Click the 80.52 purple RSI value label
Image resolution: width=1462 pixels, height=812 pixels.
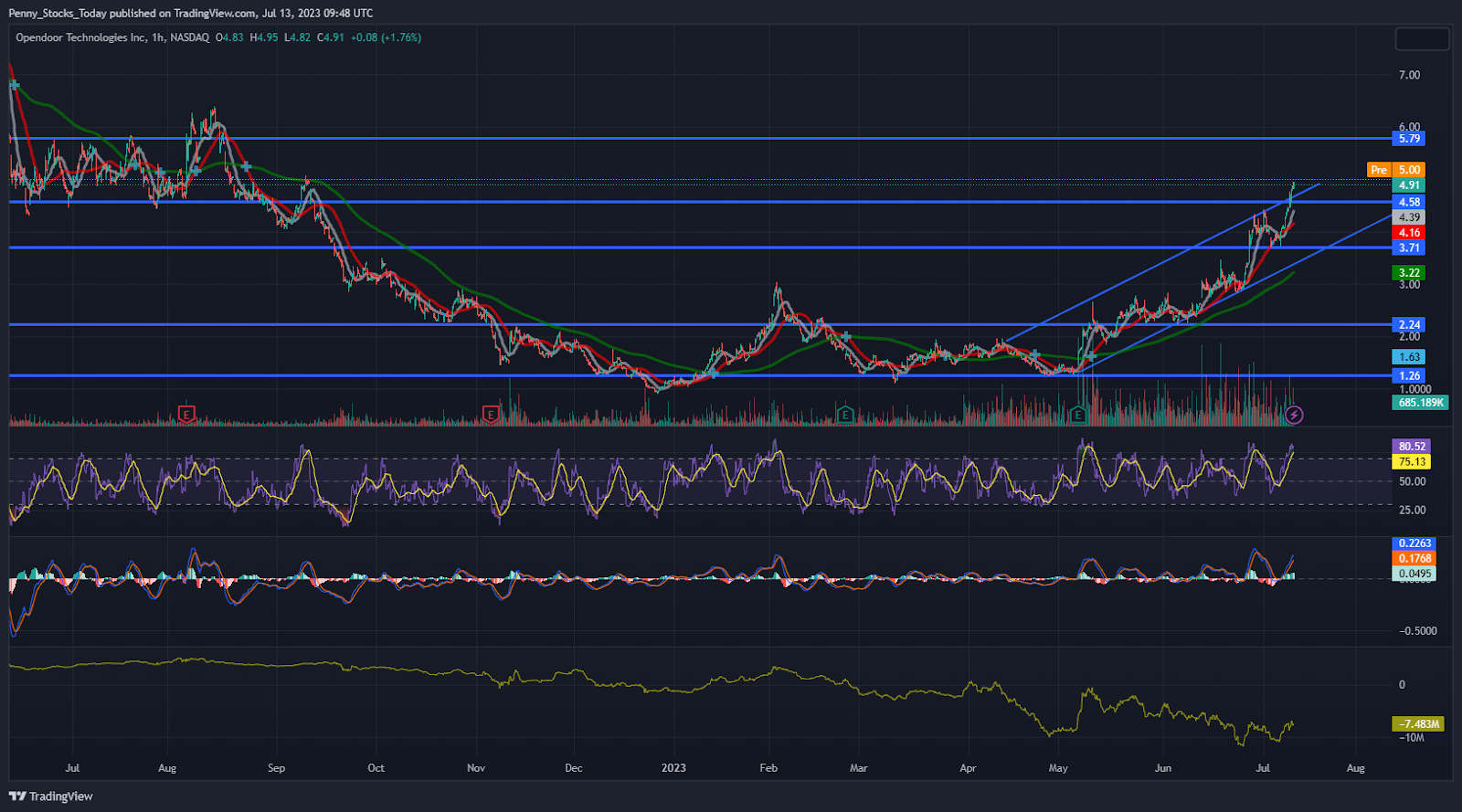[x=1412, y=447]
